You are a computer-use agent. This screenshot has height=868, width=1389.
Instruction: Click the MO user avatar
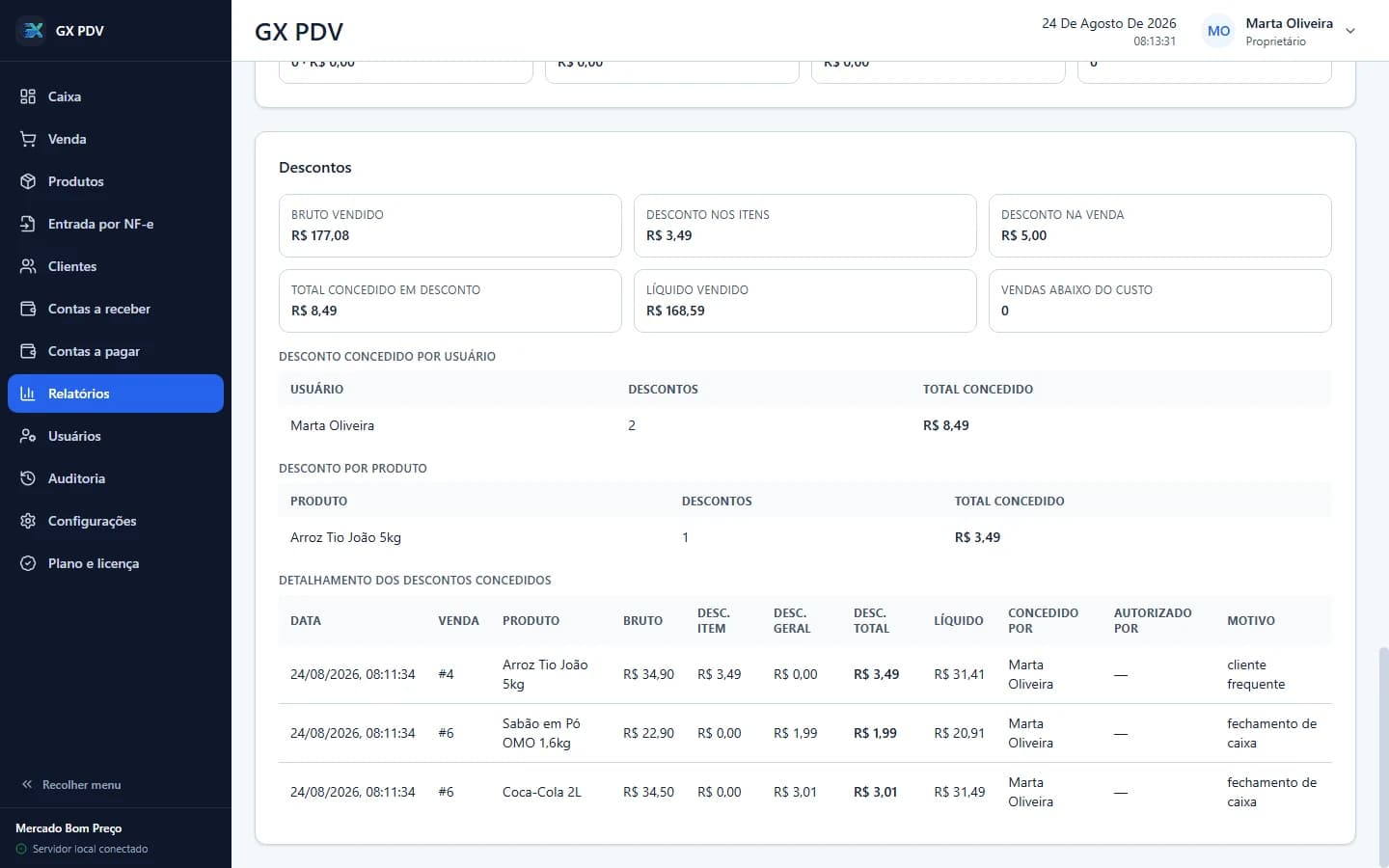click(1219, 31)
